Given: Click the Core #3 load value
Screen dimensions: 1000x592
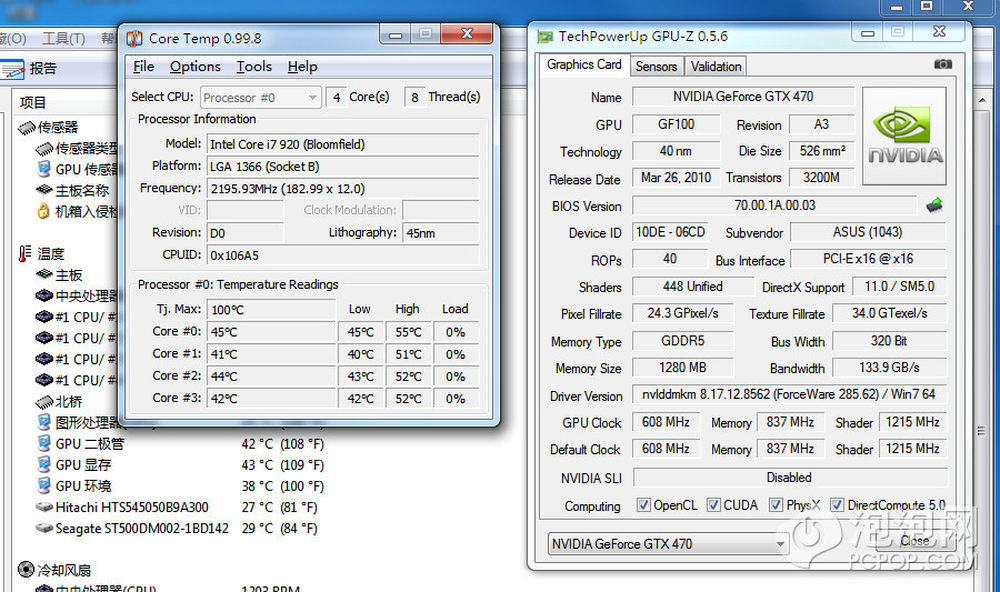Looking at the screenshot, I should pyautogui.click(x=455, y=399).
